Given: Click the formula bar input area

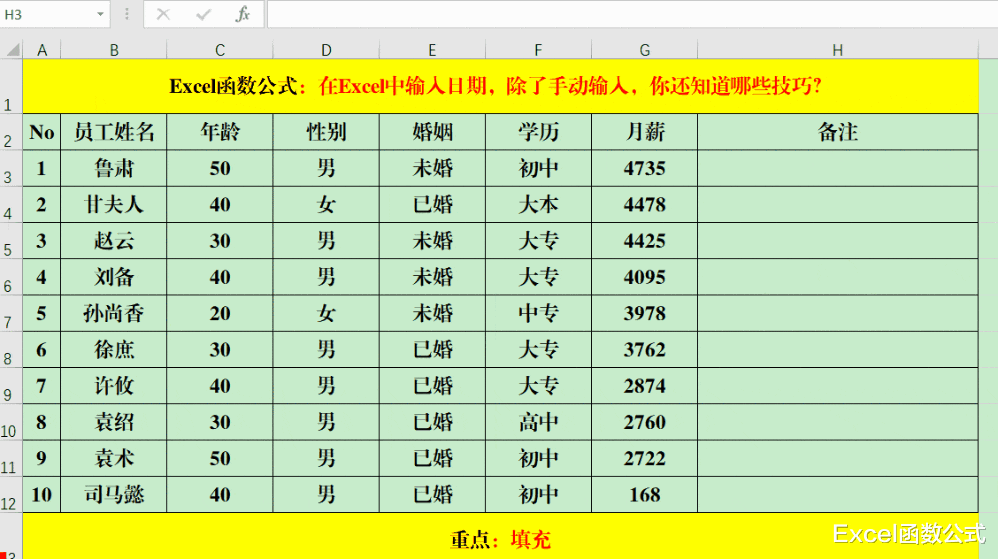Looking at the screenshot, I should 631,14.
